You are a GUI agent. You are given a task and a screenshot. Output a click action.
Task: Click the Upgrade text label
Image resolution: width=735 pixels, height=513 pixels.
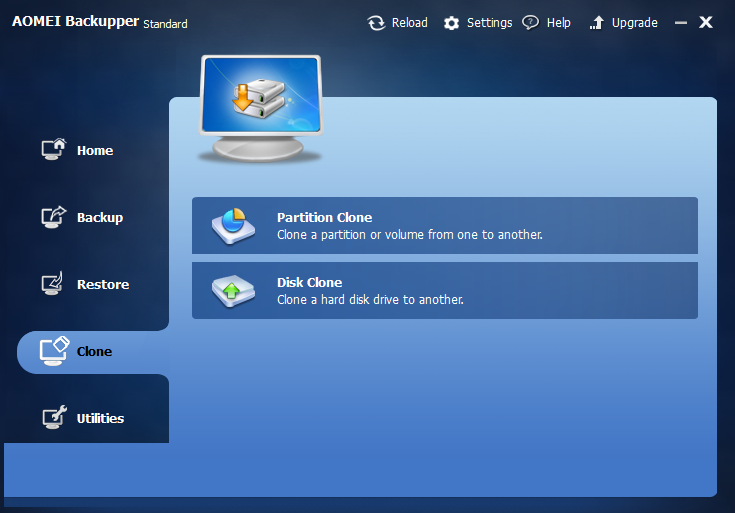coord(635,23)
